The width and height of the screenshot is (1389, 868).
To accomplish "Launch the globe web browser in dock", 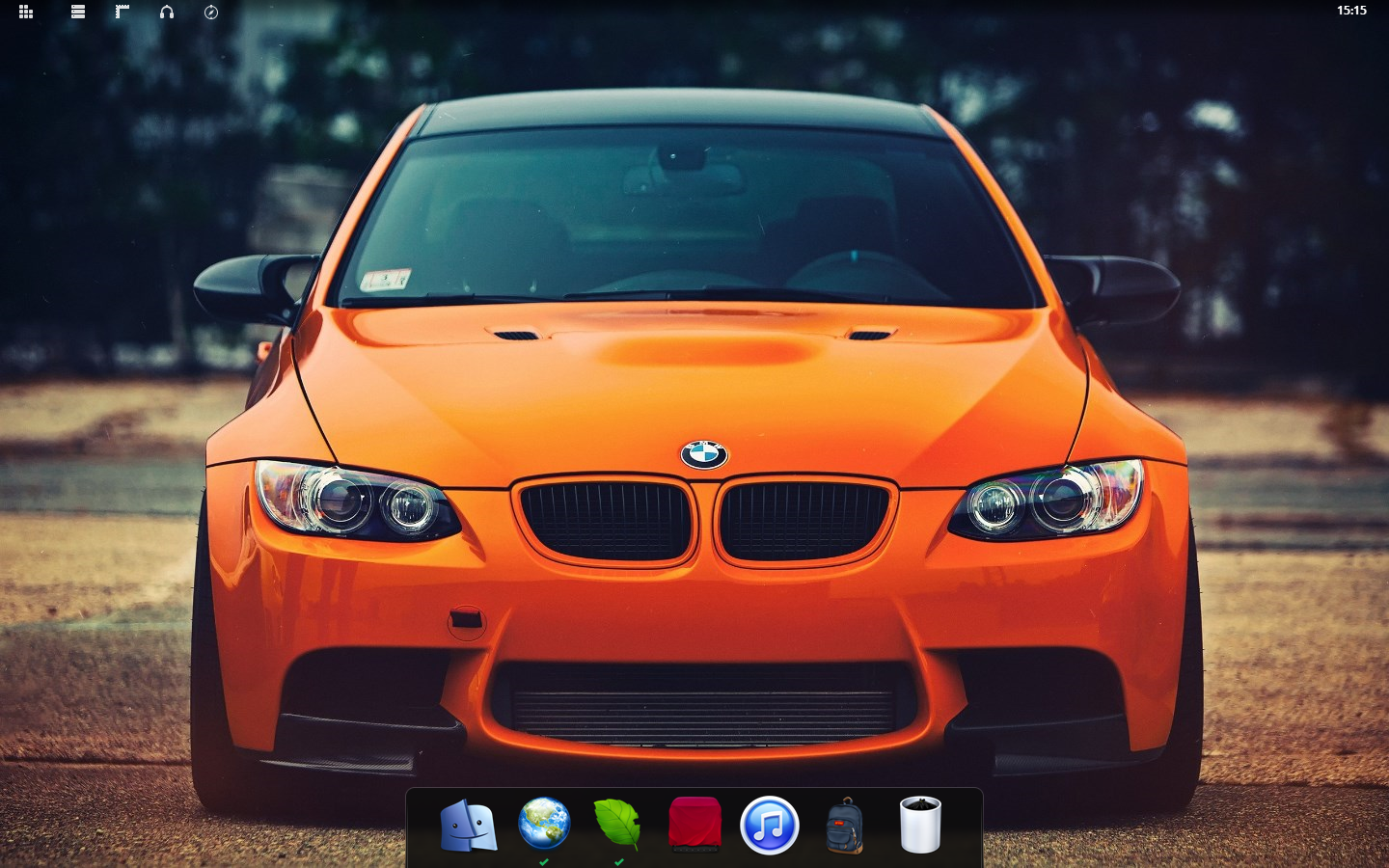I will [544, 824].
